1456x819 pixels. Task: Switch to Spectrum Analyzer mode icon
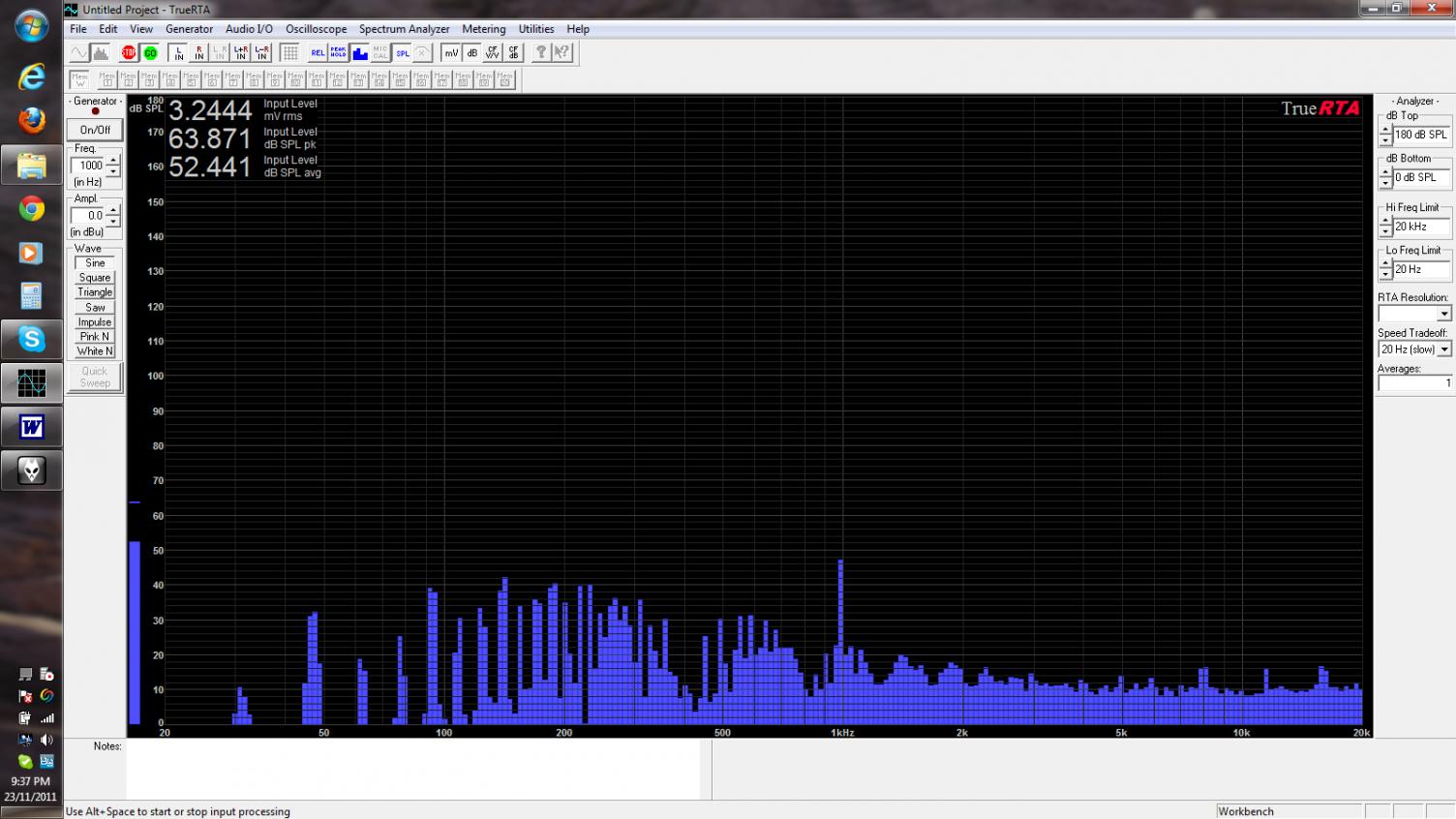click(x=101, y=52)
